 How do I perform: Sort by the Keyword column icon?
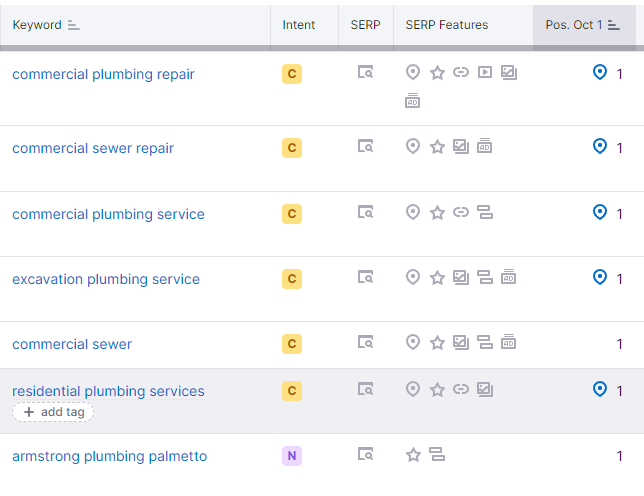pyautogui.click(x=74, y=25)
